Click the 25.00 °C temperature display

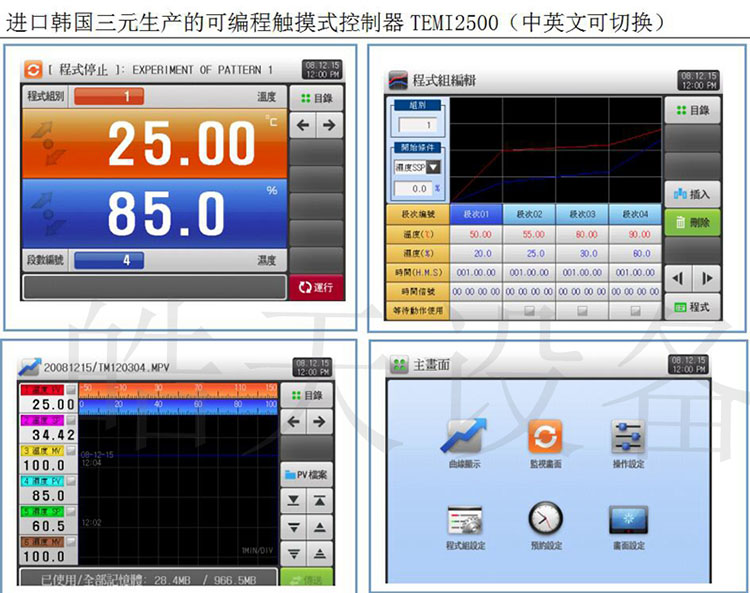(154, 143)
